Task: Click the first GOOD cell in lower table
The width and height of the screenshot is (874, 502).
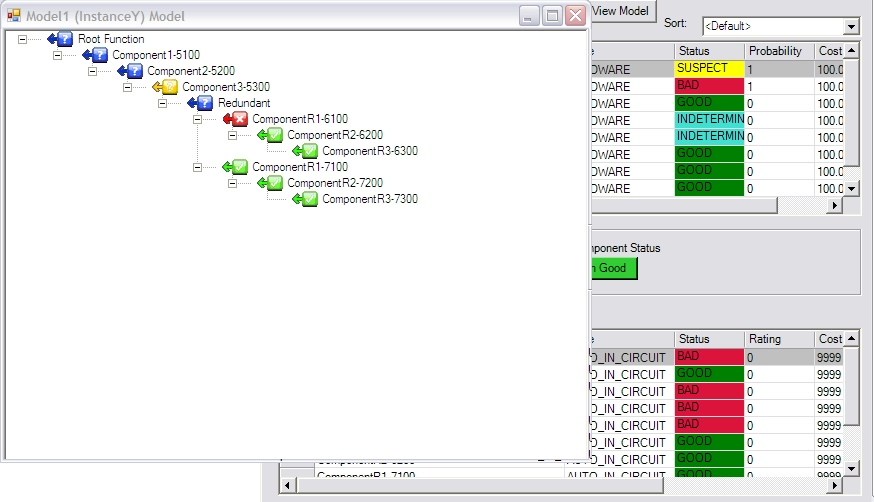Action: tap(709, 374)
